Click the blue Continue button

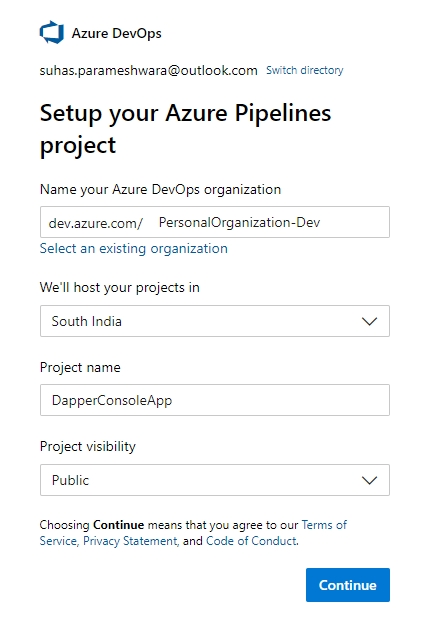pyautogui.click(x=348, y=585)
